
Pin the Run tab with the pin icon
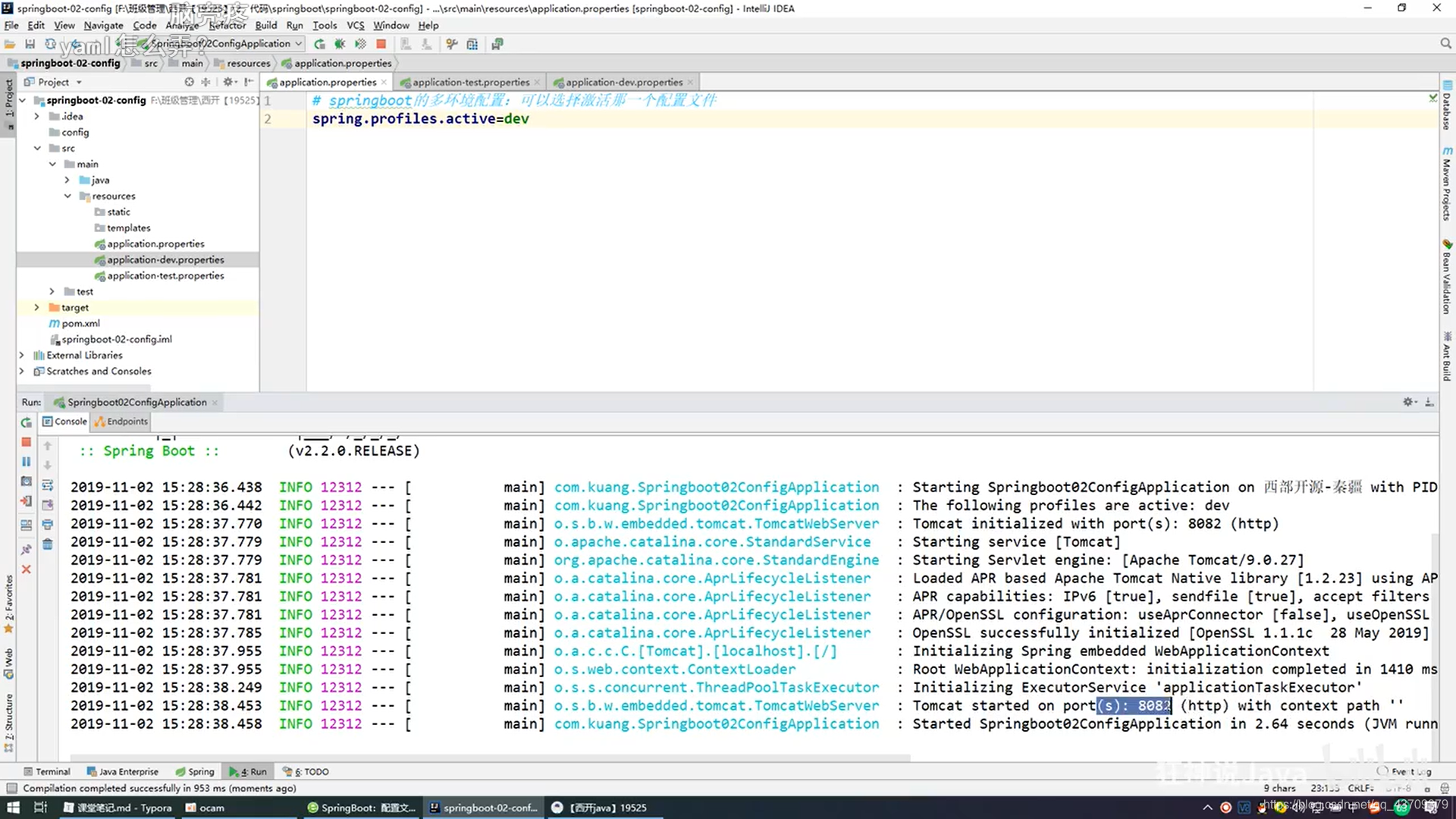(27, 549)
